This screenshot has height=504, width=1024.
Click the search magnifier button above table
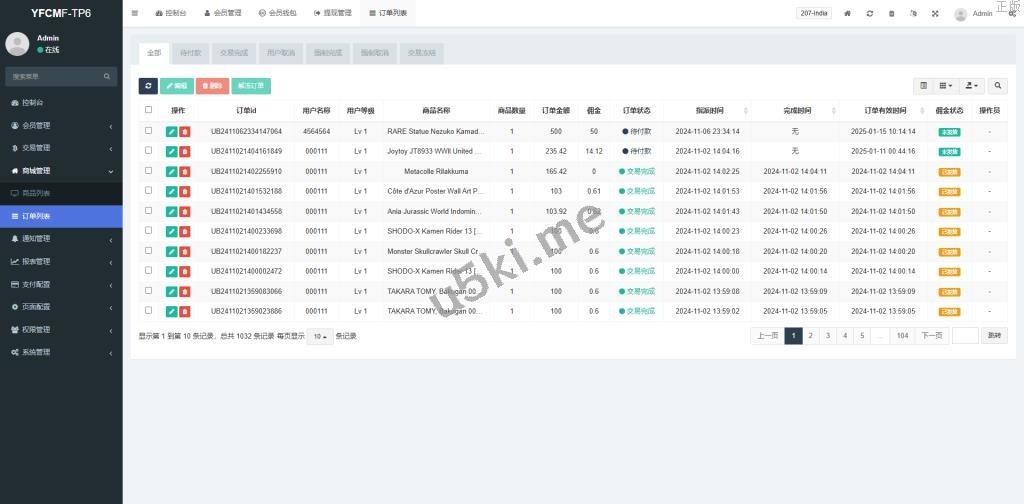click(x=998, y=86)
